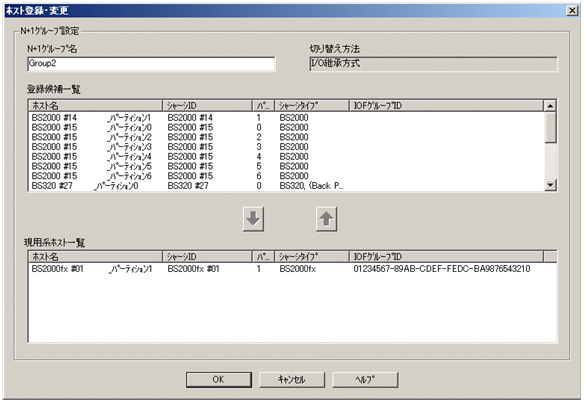Click chassis ID cell BS2000 #14

coord(190,118)
